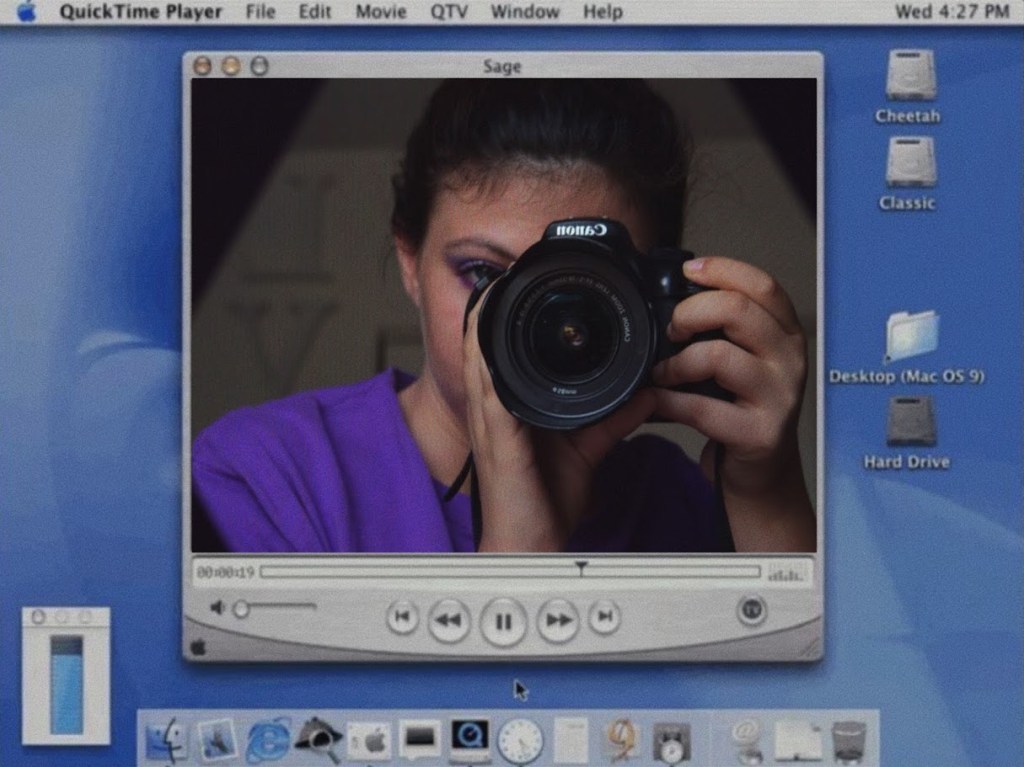
Task: Select the Cheetah drive on the desktop
Action: tap(910, 76)
